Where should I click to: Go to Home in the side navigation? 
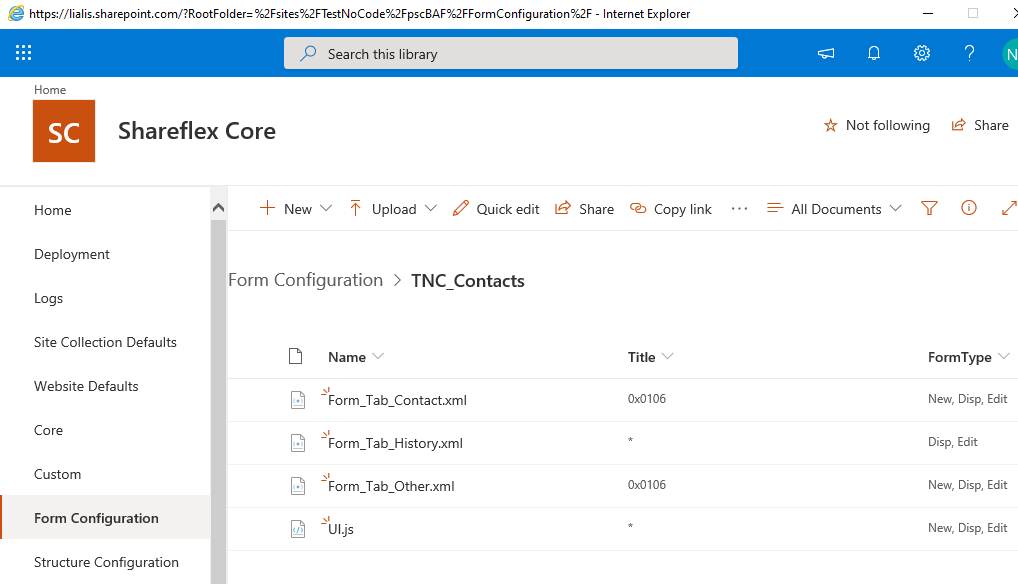[x=53, y=210]
